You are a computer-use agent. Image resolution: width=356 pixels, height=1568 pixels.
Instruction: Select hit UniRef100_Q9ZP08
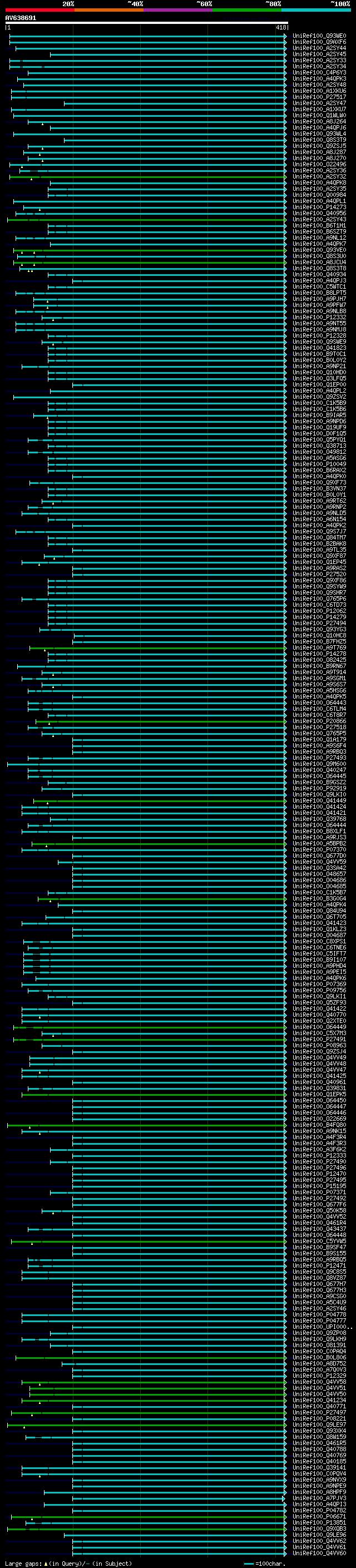point(319,1333)
